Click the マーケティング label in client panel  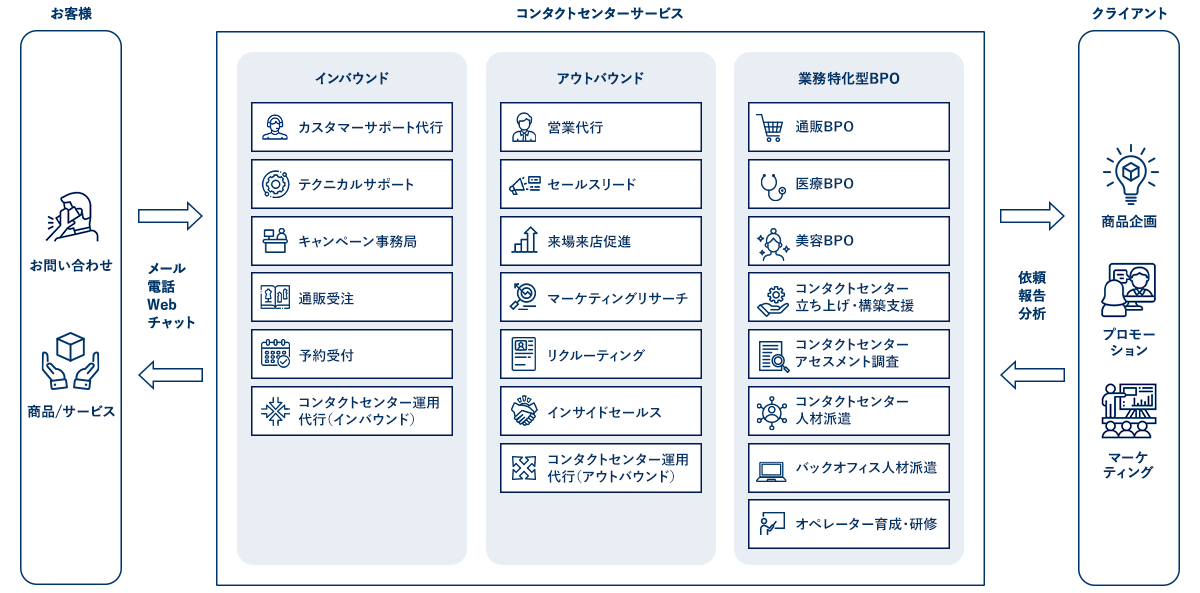tap(1129, 464)
